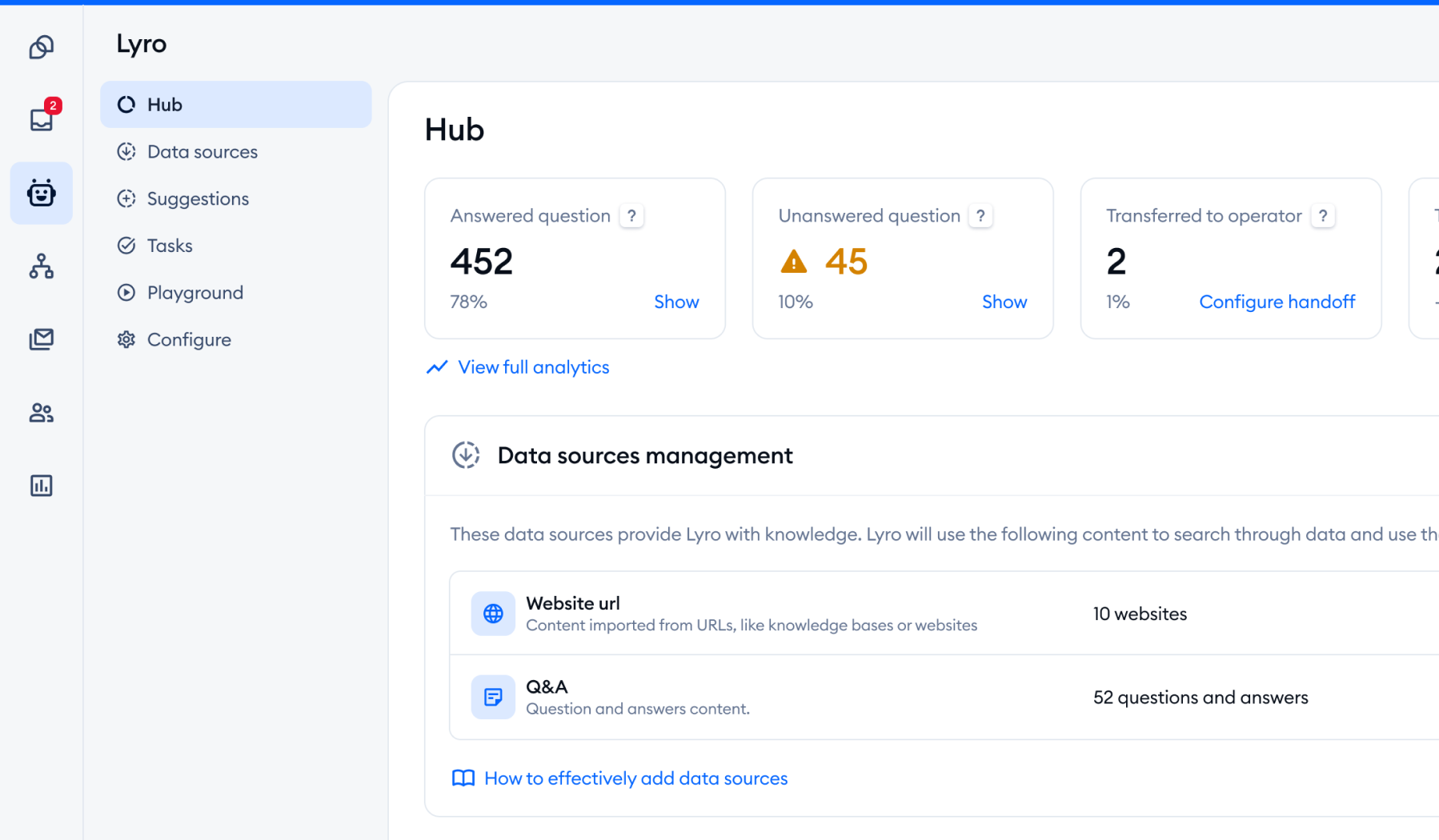The width and height of the screenshot is (1439, 840).
Task: Open the Website url data source row
Action: tap(944, 614)
